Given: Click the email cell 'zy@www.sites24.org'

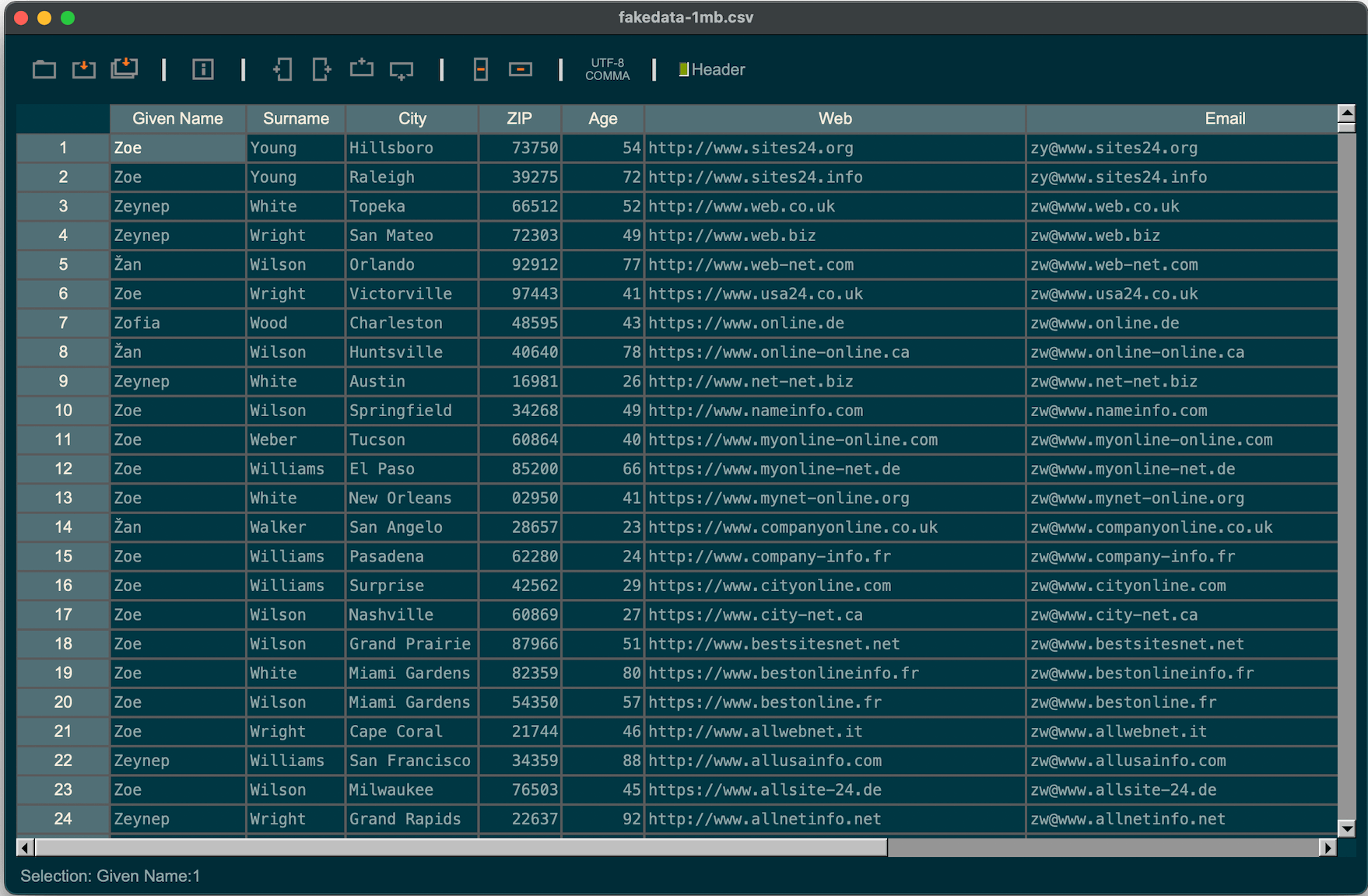Looking at the screenshot, I should [x=1181, y=148].
